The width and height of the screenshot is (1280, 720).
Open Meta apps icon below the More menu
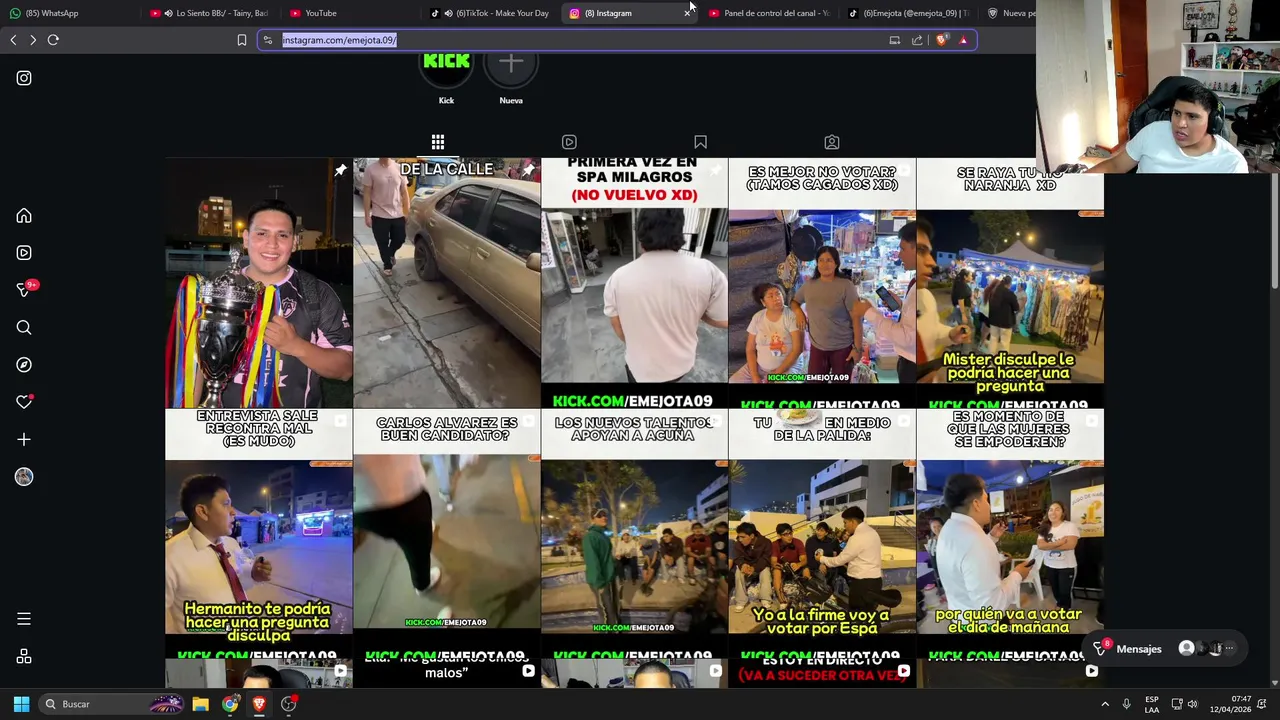24,656
